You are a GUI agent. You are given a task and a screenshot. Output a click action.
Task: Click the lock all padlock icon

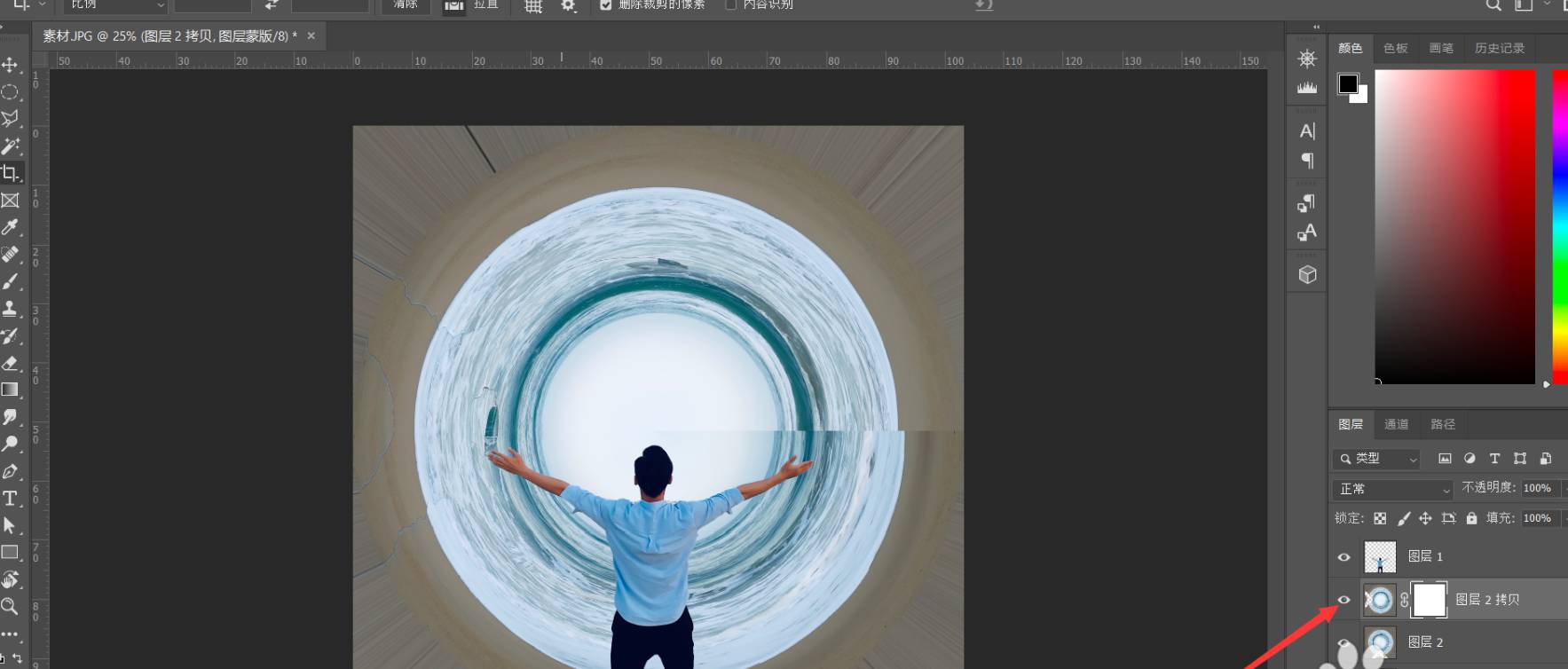pyautogui.click(x=1471, y=518)
